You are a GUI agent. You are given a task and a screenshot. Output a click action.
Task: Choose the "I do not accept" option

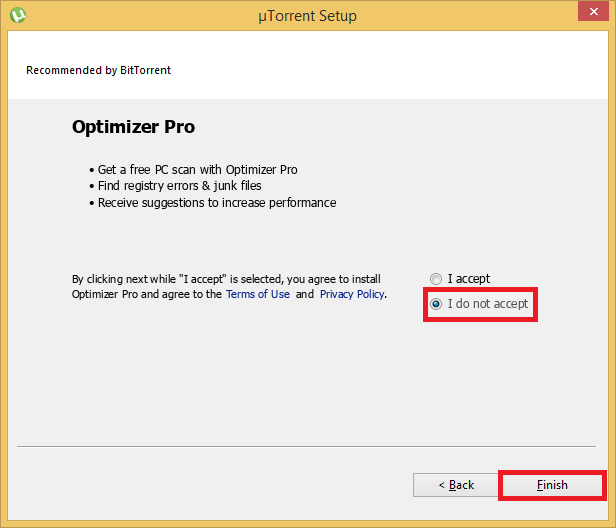pyautogui.click(x=435, y=303)
